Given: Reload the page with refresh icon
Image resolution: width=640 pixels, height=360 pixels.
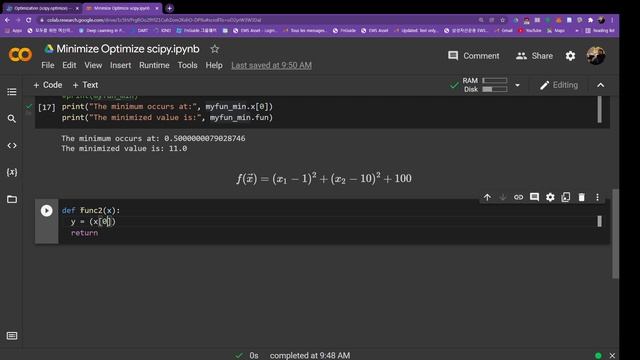Looking at the screenshot, I should (x=29, y=20).
